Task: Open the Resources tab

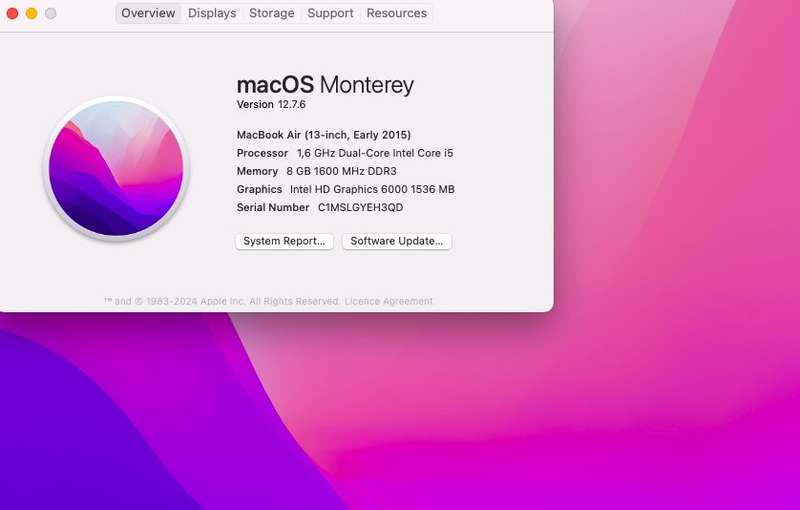Action: coord(396,13)
